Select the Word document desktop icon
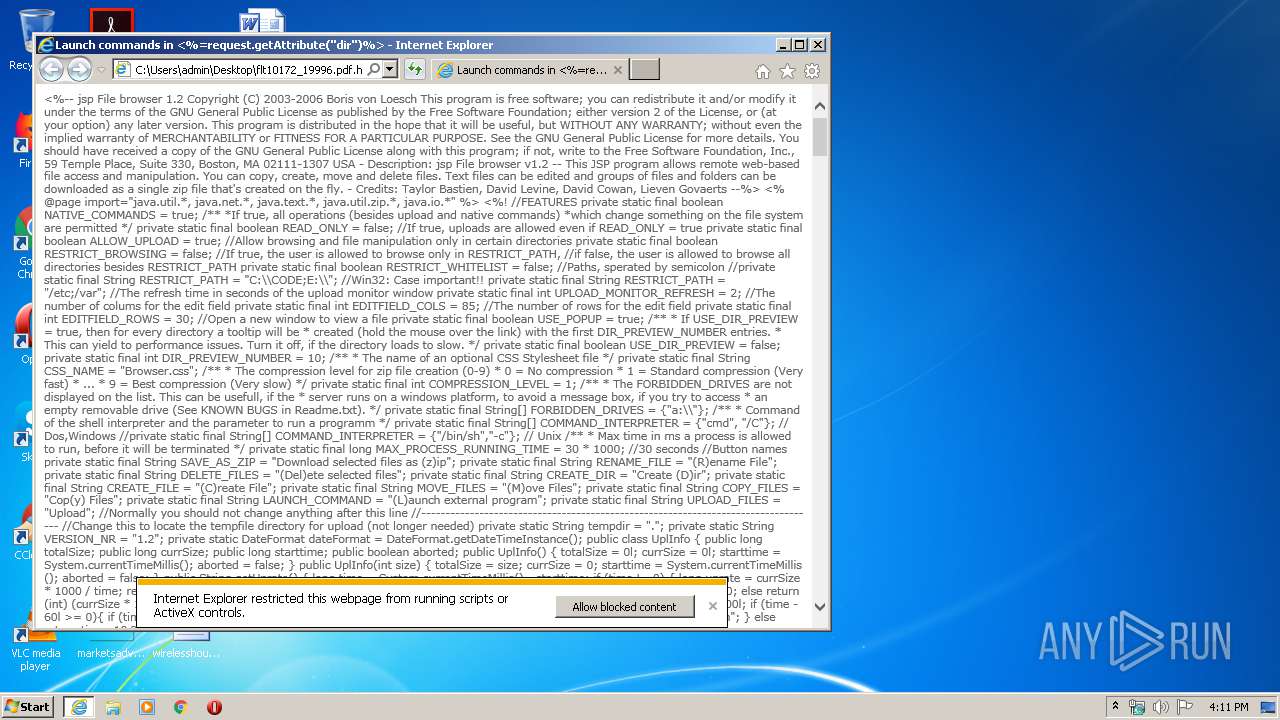 point(262,21)
